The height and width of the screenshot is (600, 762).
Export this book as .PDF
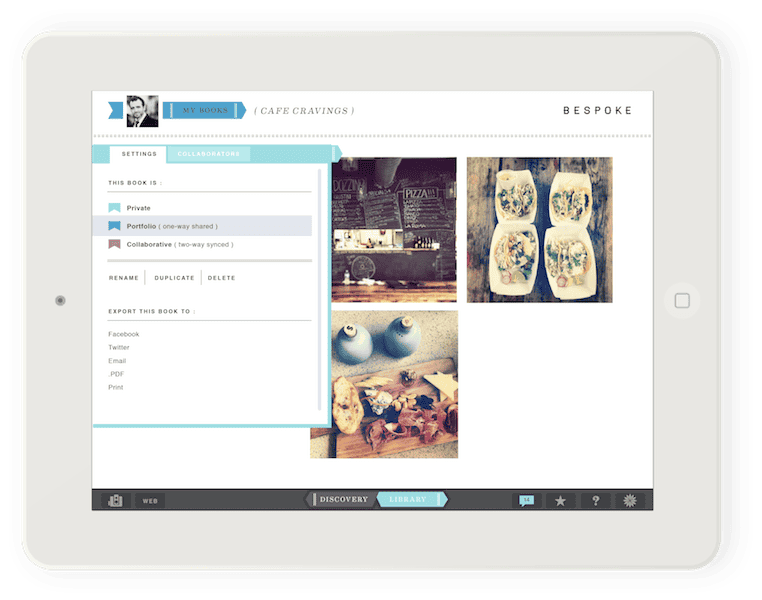pyautogui.click(x=116, y=374)
